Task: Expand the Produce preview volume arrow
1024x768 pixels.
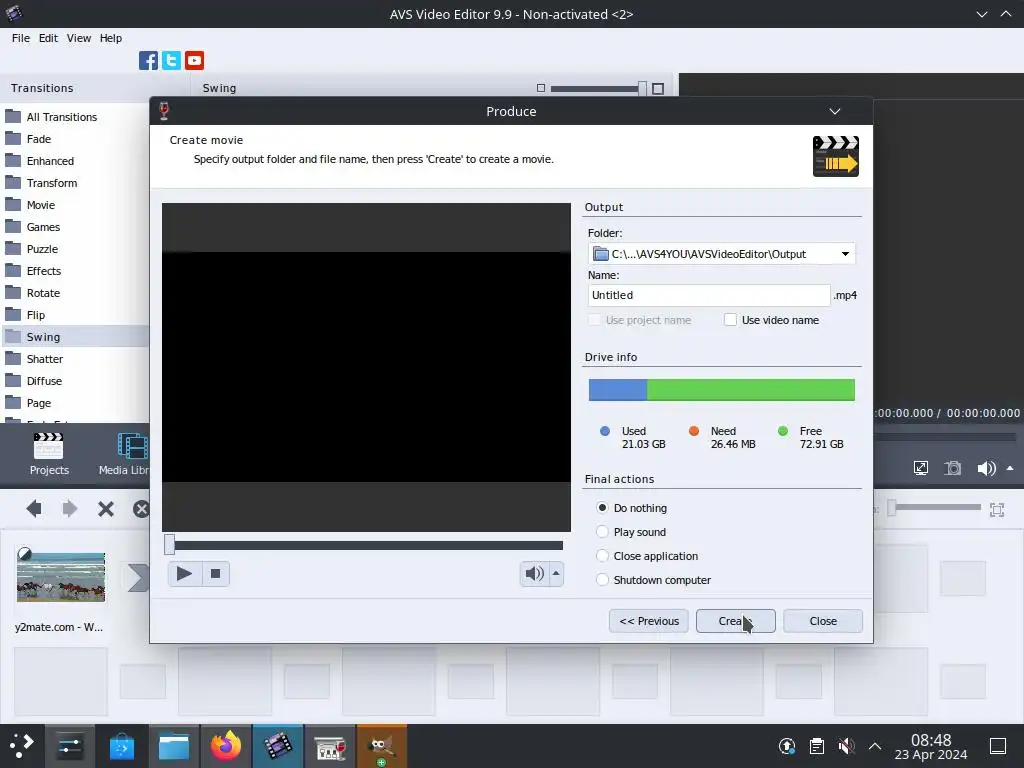Action: [556, 574]
